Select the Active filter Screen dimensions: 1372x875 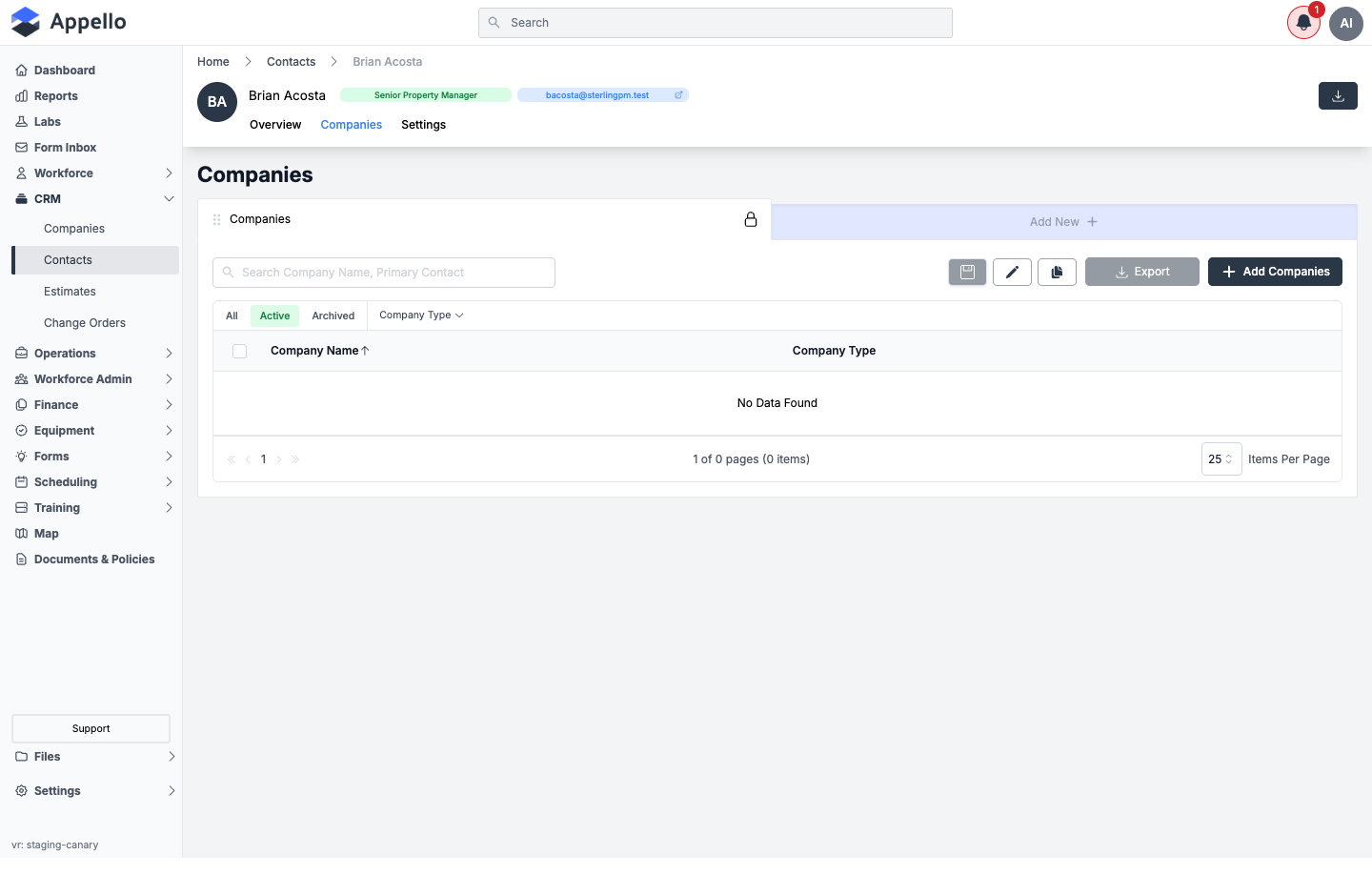[x=274, y=315]
